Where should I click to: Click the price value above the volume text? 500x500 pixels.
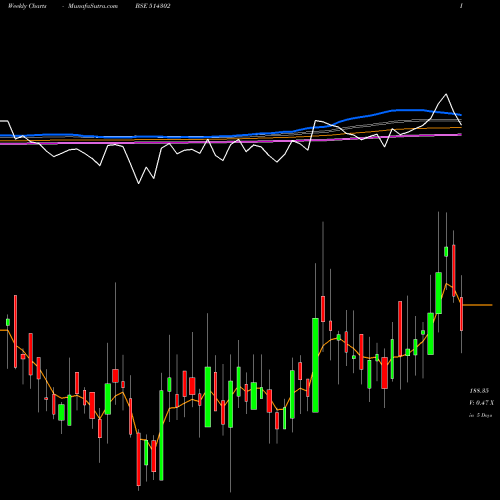pyautogui.click(x=479, y=390)
